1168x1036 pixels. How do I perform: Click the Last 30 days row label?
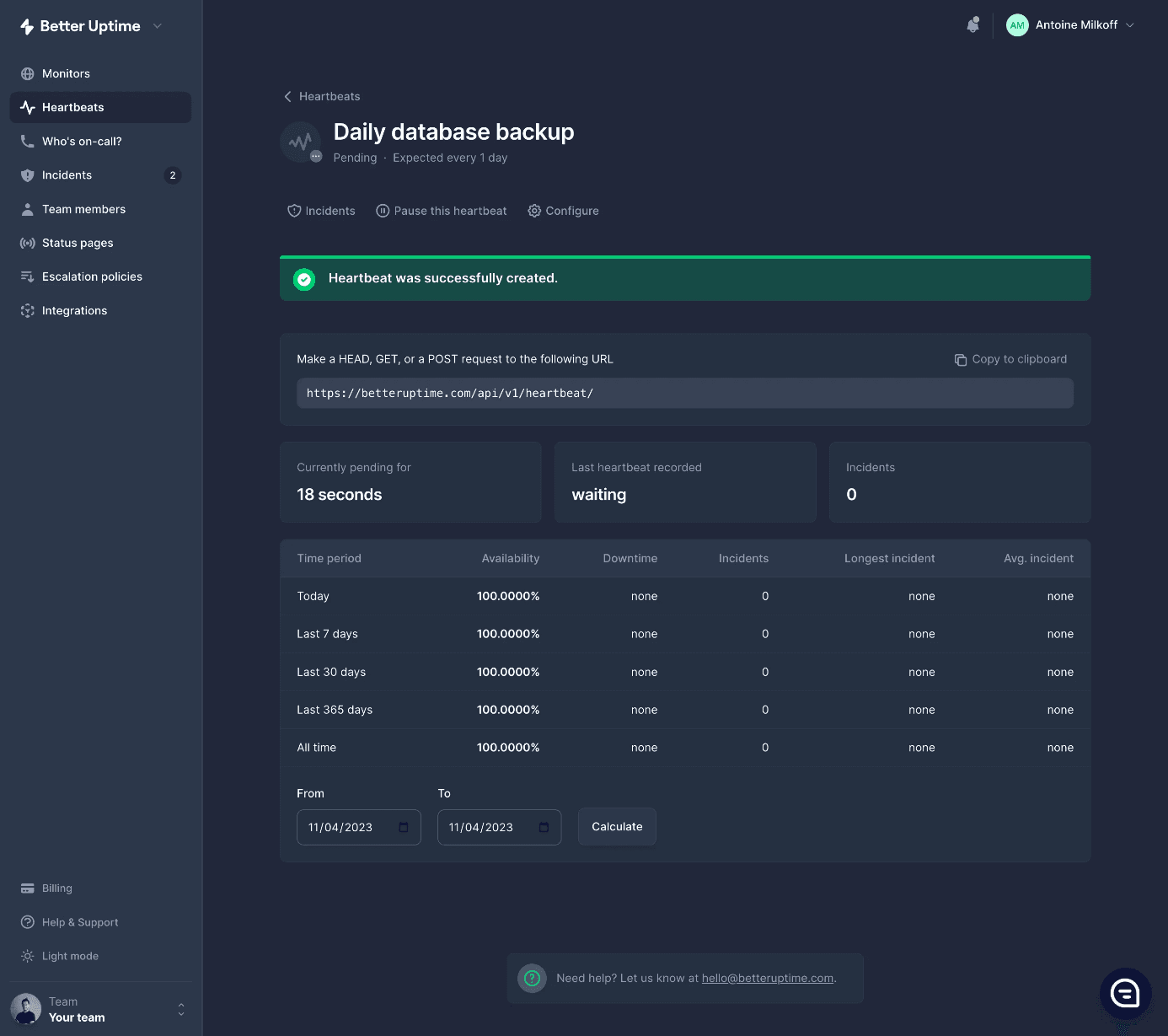(331, 673)
